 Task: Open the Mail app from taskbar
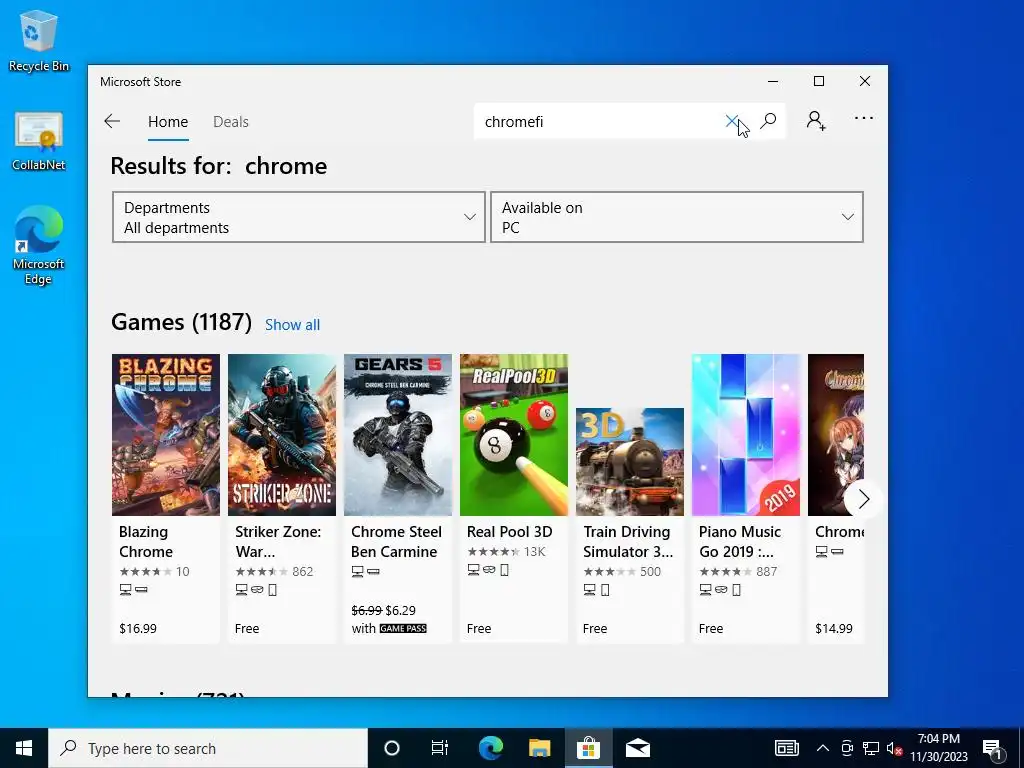pos(637,748)
